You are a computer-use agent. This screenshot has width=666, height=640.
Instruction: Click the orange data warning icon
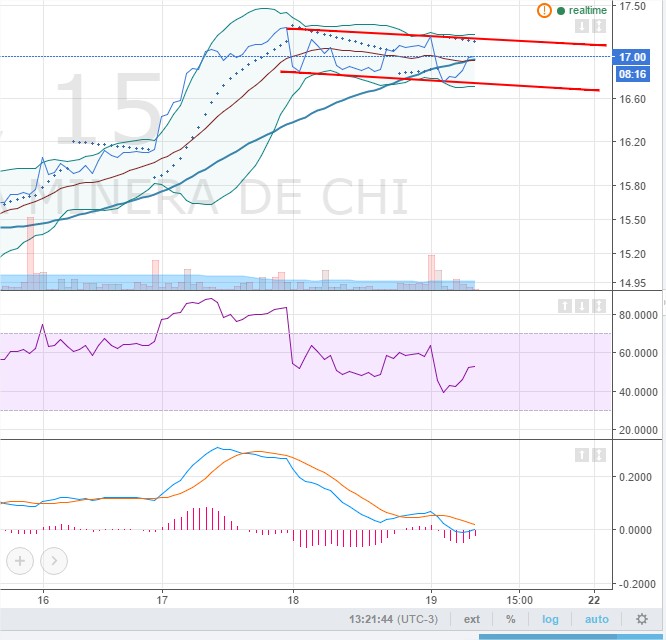click(544, 10)
